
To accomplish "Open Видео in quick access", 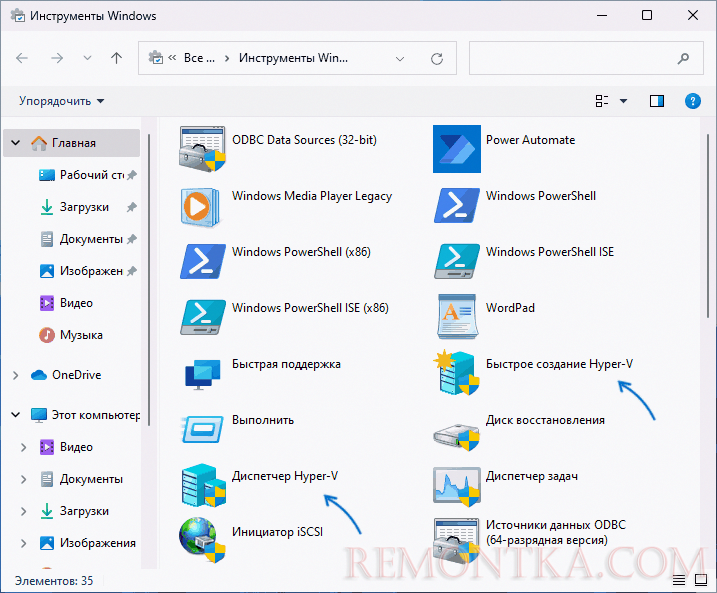I will (x=67, y=303).
